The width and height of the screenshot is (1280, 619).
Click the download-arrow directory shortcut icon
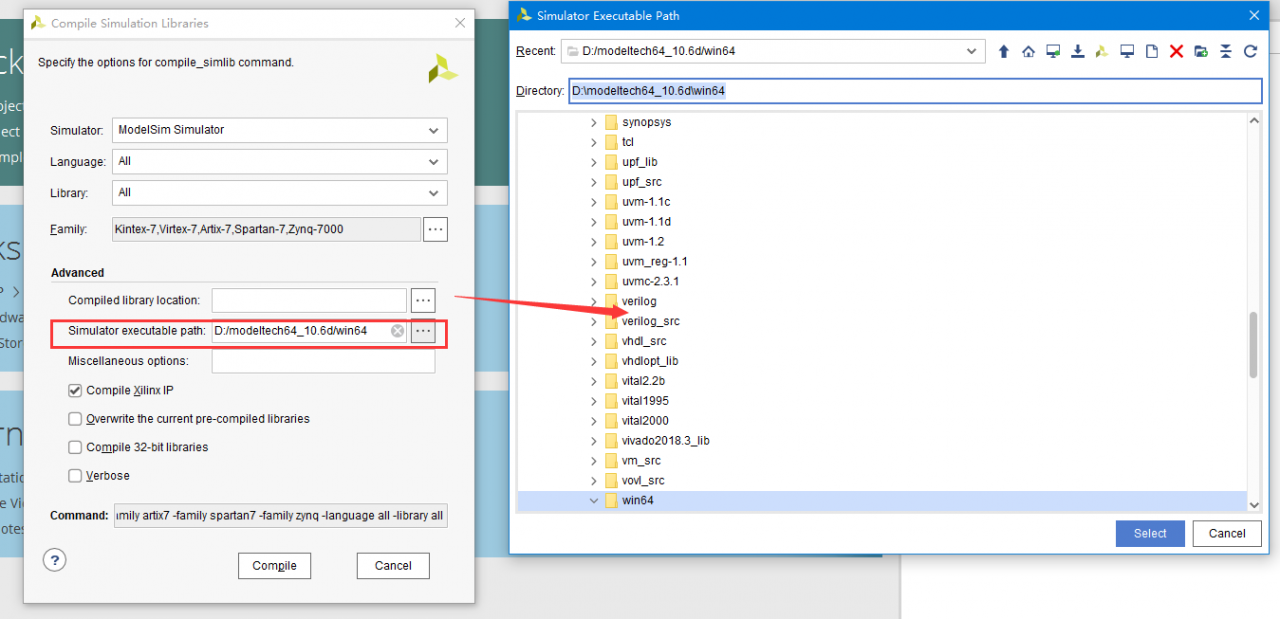click(1078, 51)
